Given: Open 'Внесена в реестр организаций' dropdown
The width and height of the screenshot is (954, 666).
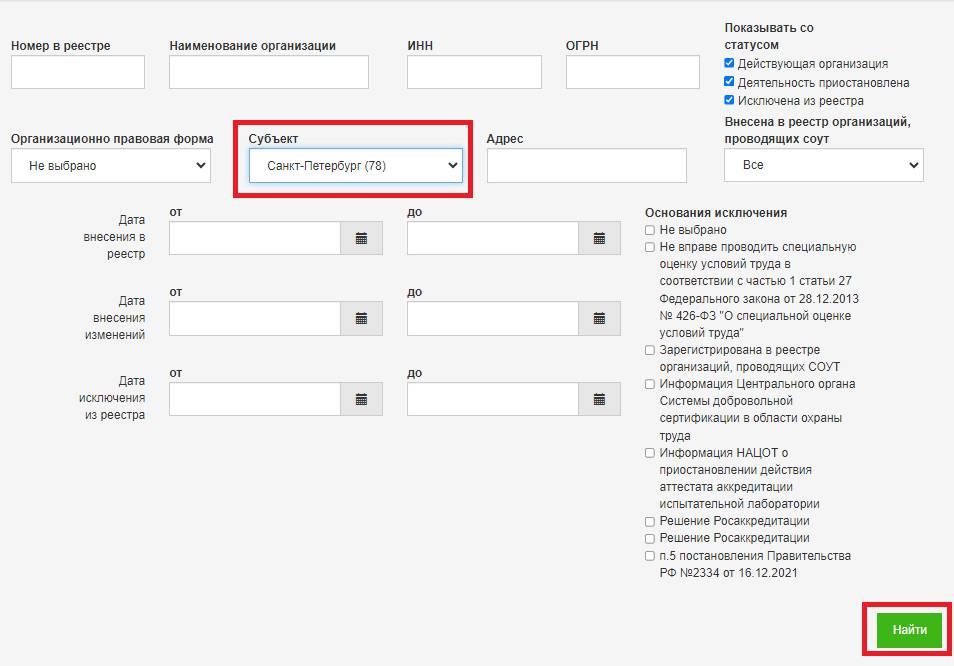Looking at the screenshot, I should (x=823, y=166).
